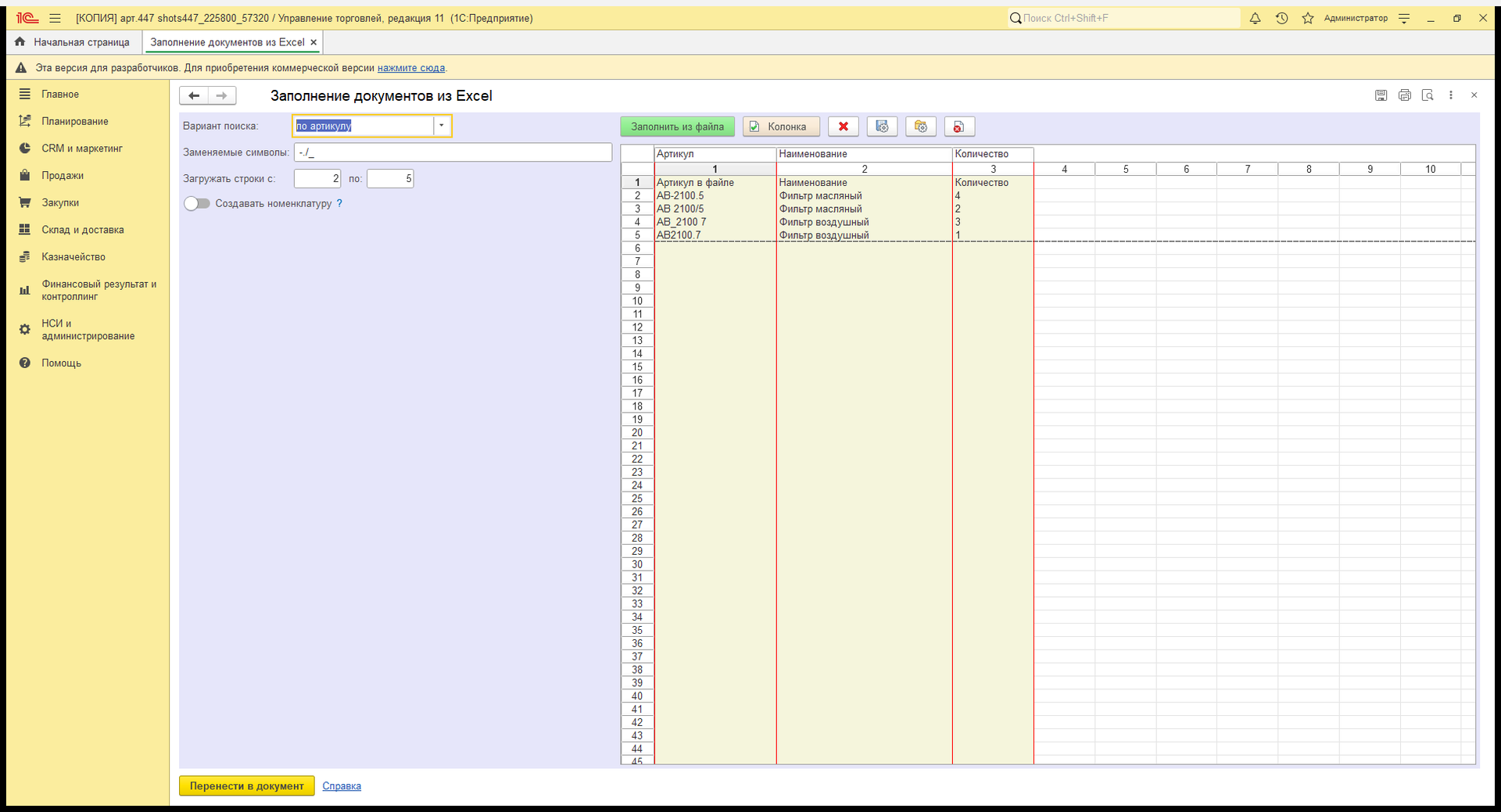1501x812 pixels.
Task: Click the Заполнить из файла button
Action: point(678,127)
